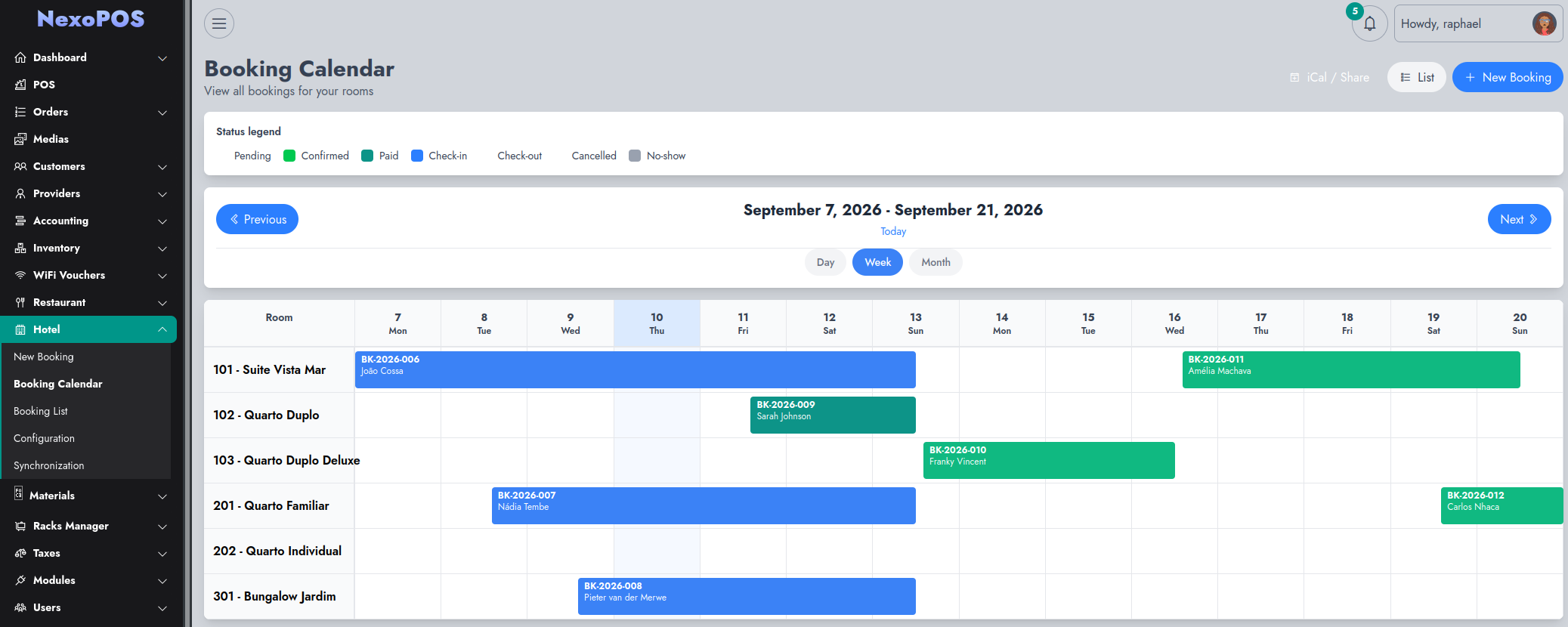The image size is (1568, 627).
Task: Open booking BK-2026-007 Nádia Tembe
Action: click(704, 505)
